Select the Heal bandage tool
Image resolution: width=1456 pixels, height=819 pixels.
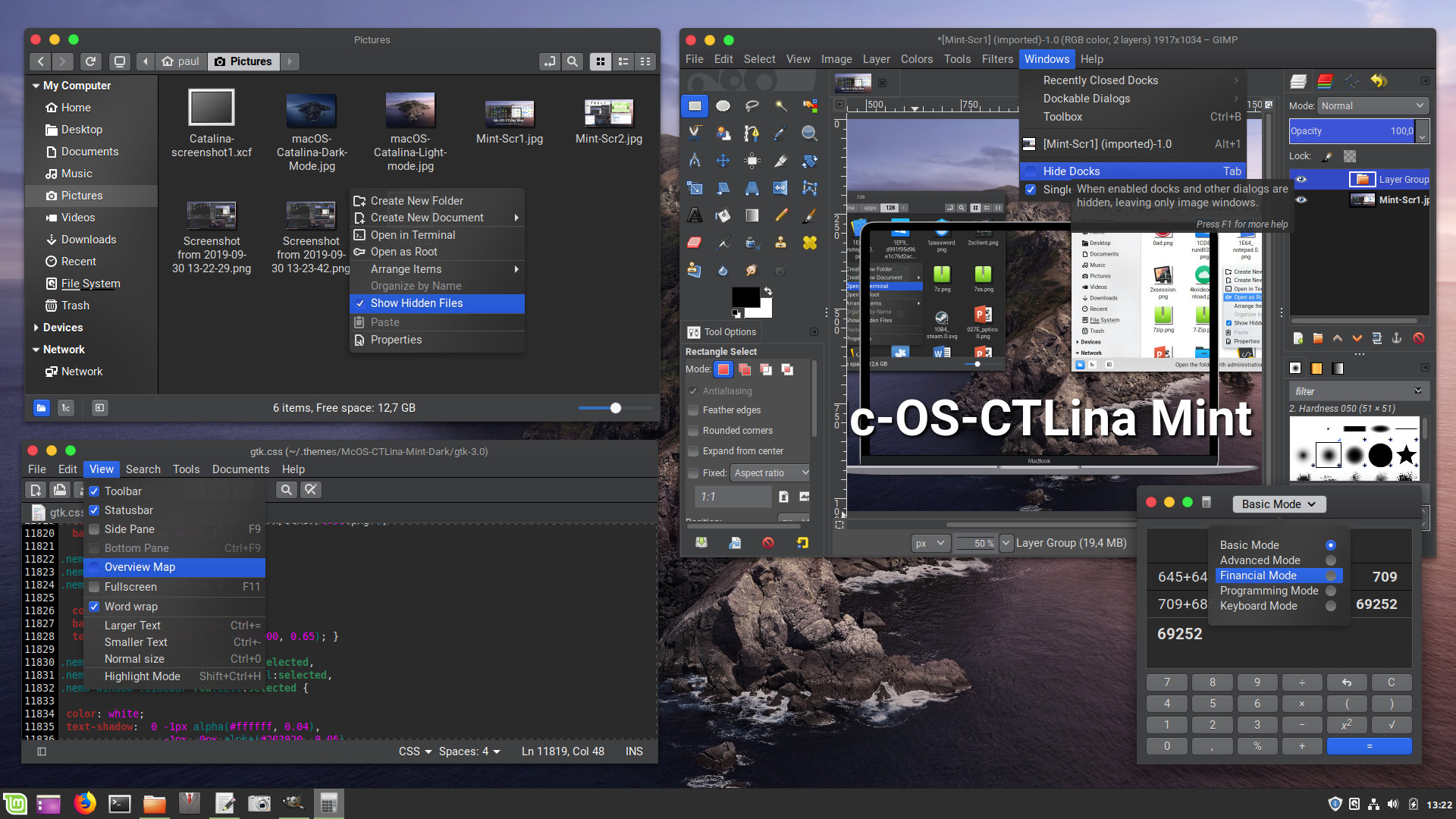pos(809,243)
